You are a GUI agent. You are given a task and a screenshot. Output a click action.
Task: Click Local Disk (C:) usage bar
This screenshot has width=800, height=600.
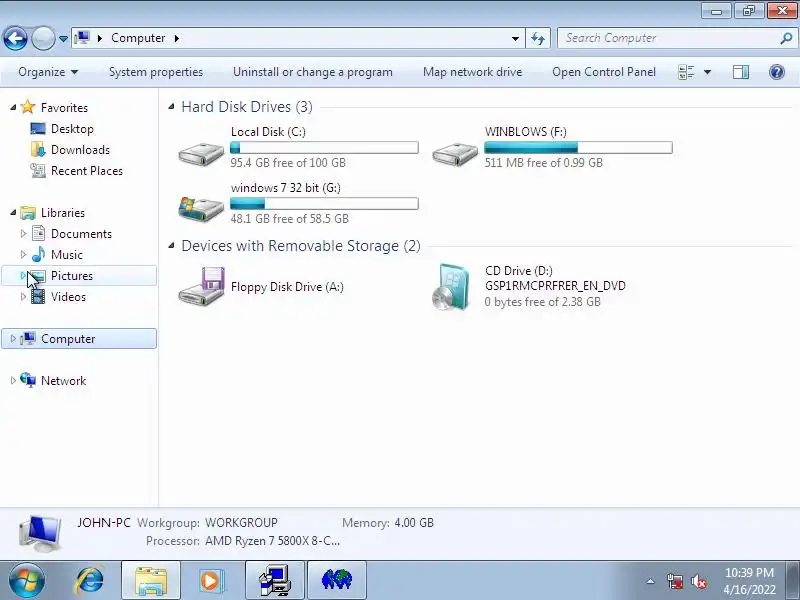(x=324, y=148)
